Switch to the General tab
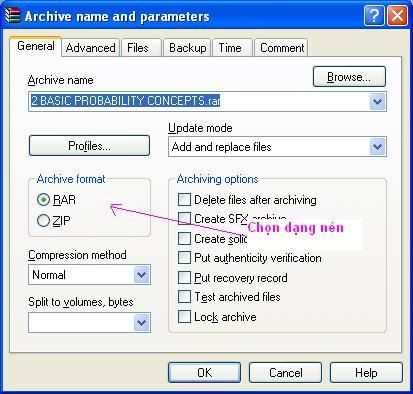 point(36,46)
